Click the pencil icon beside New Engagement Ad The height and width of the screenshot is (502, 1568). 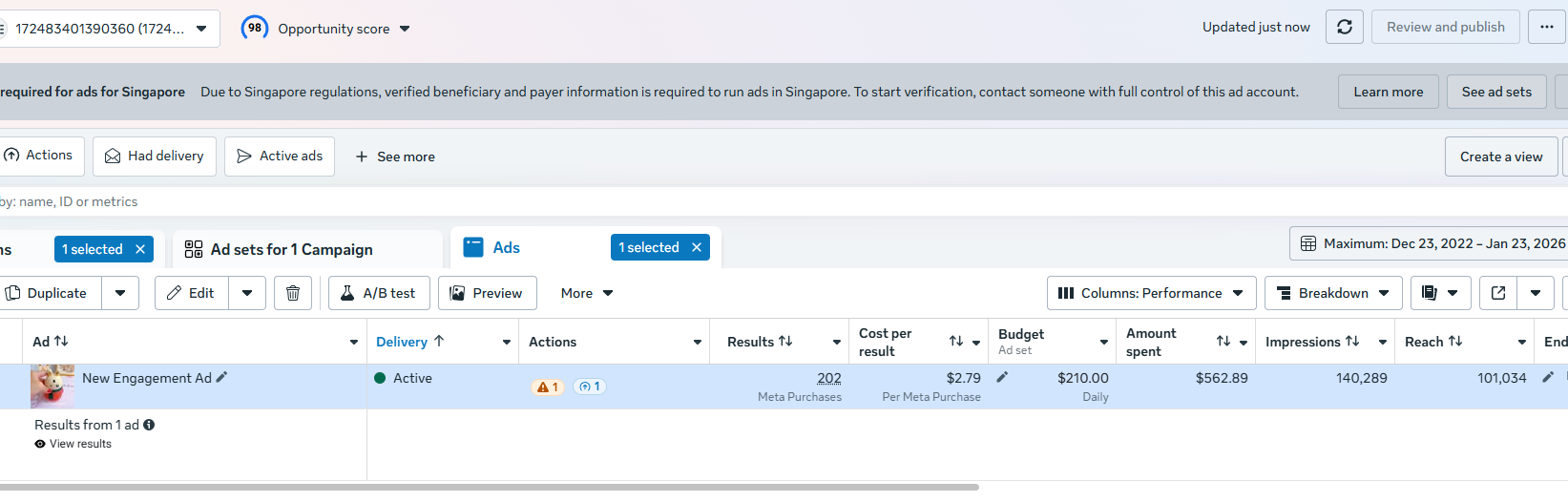click(x=221, y=377)
